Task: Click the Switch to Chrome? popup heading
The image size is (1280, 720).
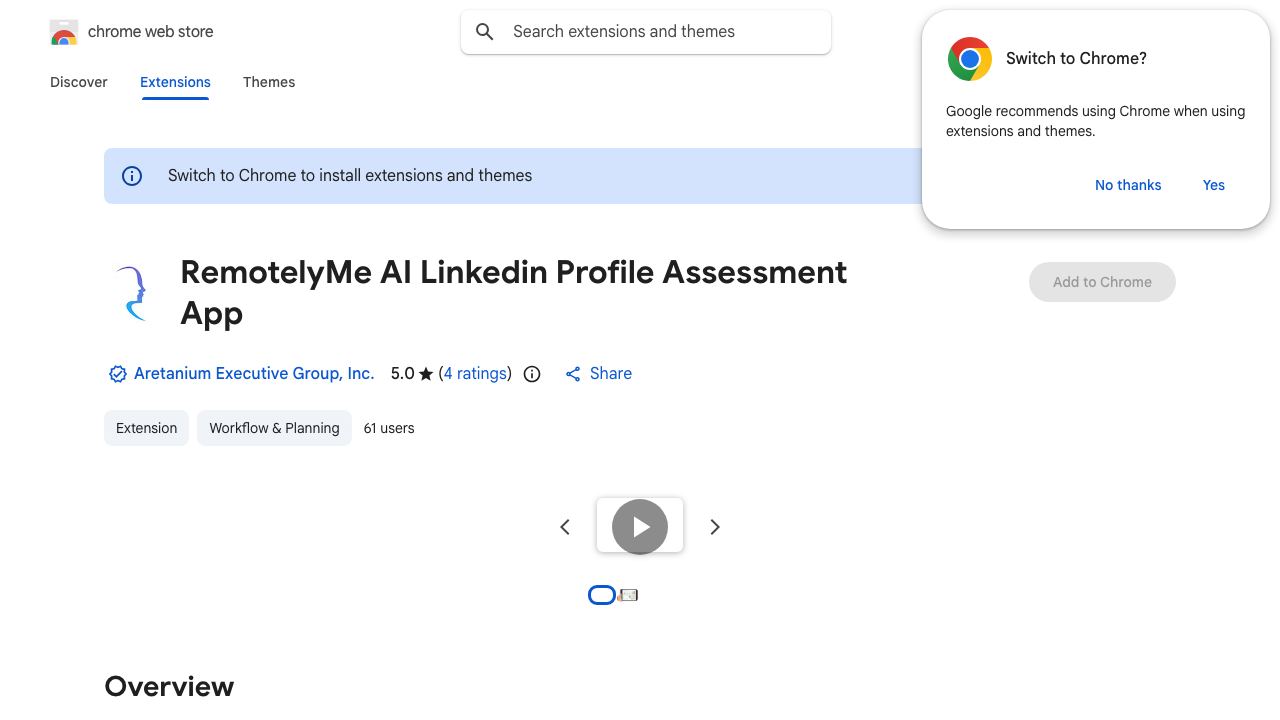Action: (1076, 58)
